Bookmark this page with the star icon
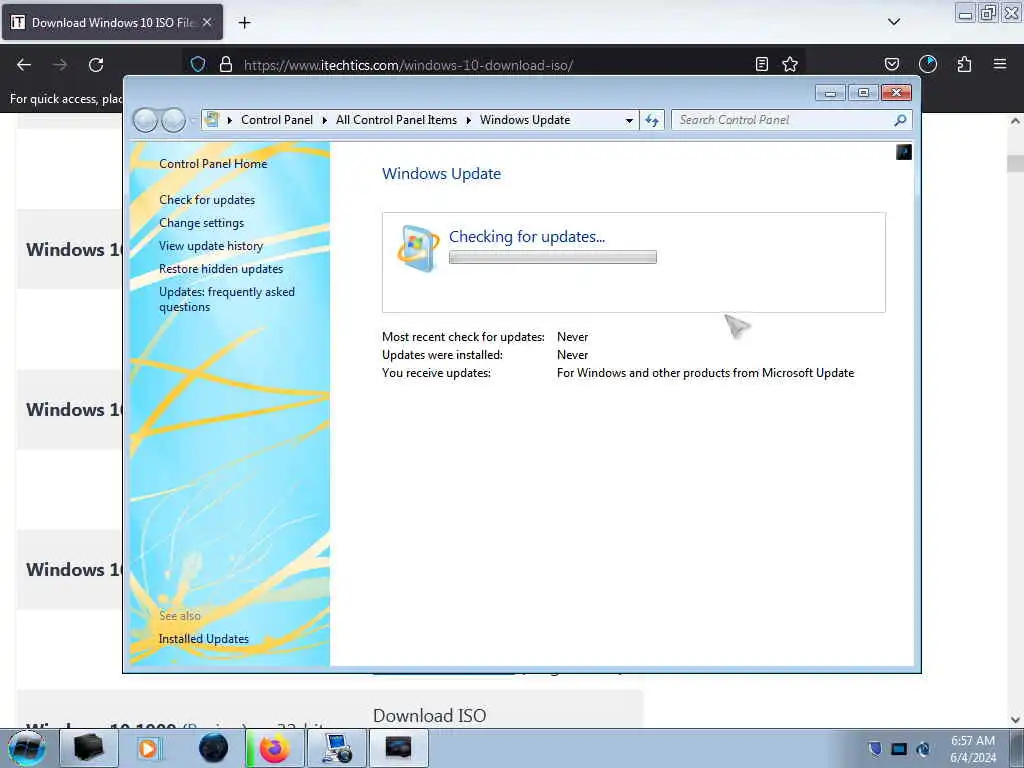Screen dimensions: 1024x768 point(790,64)
